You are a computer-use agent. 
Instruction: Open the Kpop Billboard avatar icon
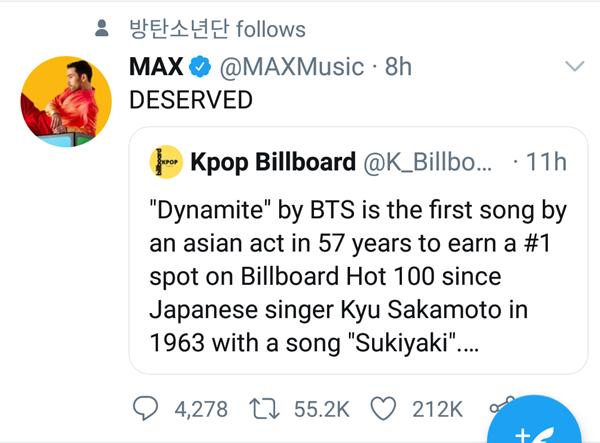tap(165, 162)
